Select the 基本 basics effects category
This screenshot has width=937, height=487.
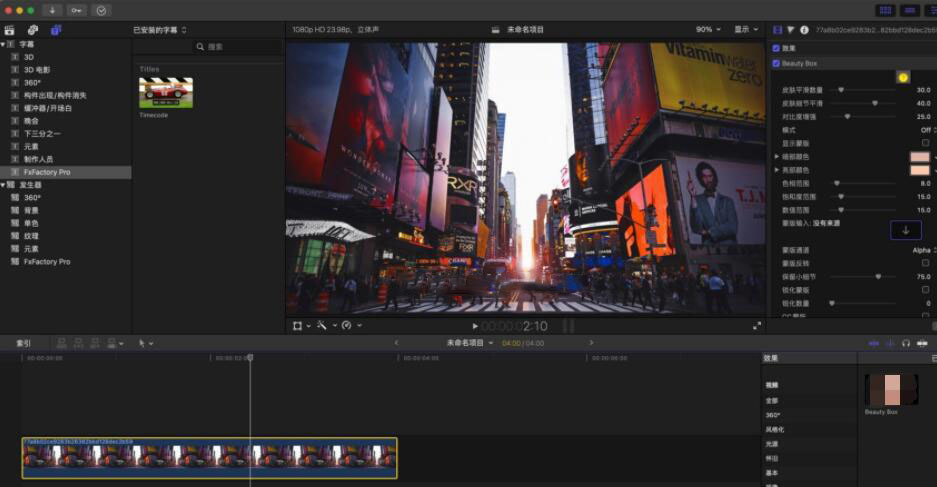772,473
